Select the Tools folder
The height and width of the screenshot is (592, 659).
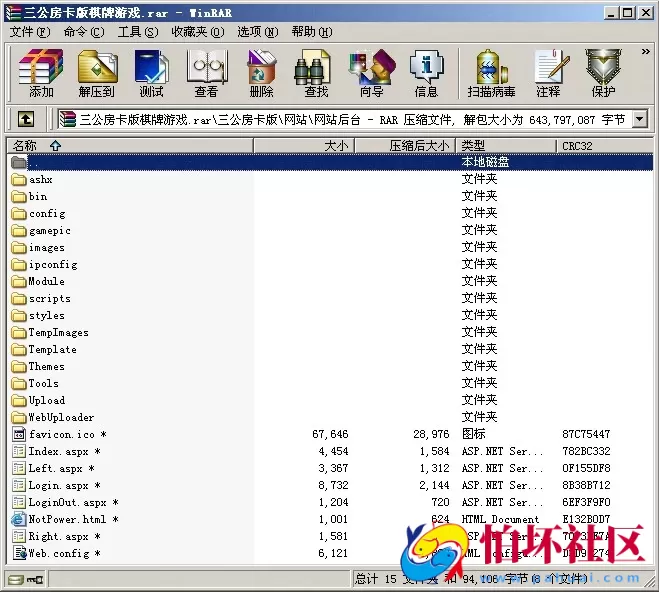click(35, 383)
